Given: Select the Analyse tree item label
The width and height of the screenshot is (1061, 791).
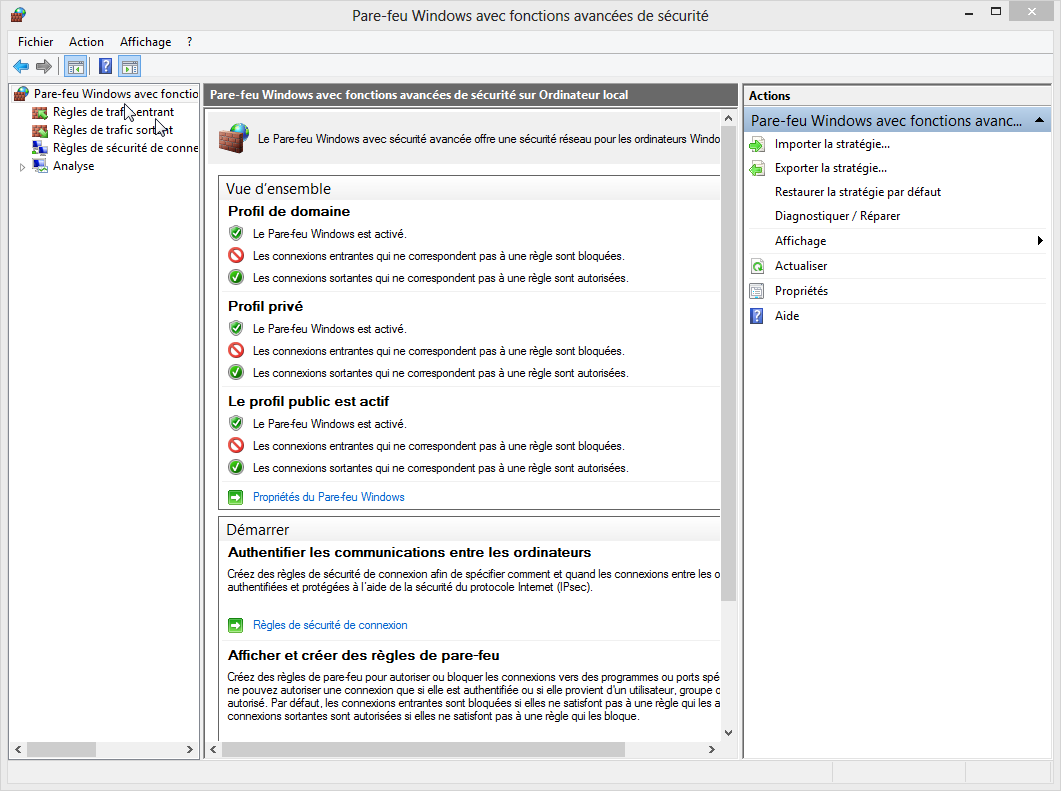Looking at the screenshot, I should (74, 166).
